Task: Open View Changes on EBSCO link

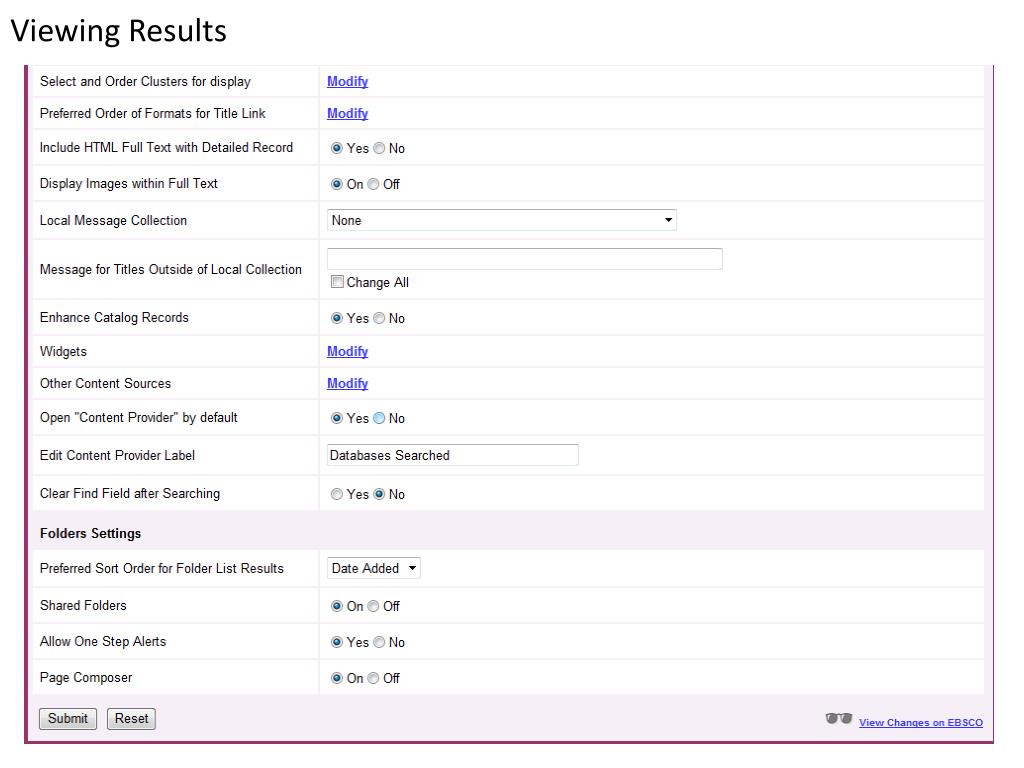Action: pos(920,723)
